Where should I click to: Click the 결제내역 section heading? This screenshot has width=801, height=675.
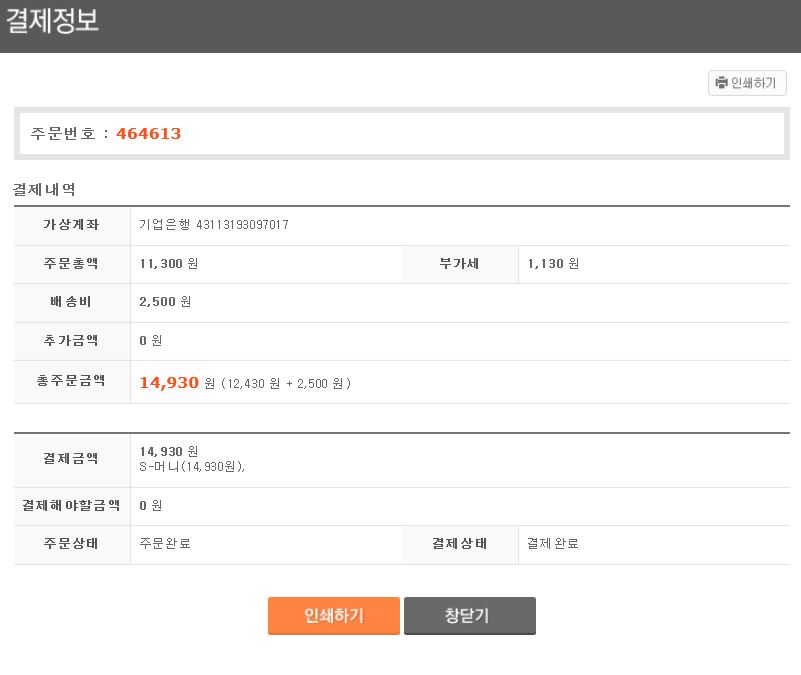pos(44,188)
